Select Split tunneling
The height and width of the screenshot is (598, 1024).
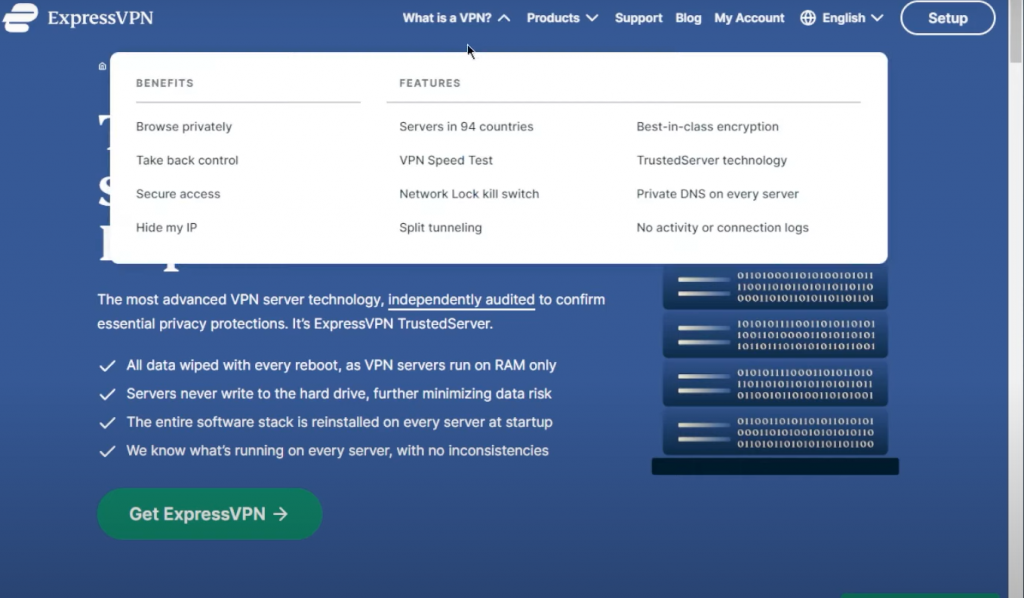pos(440,227)
